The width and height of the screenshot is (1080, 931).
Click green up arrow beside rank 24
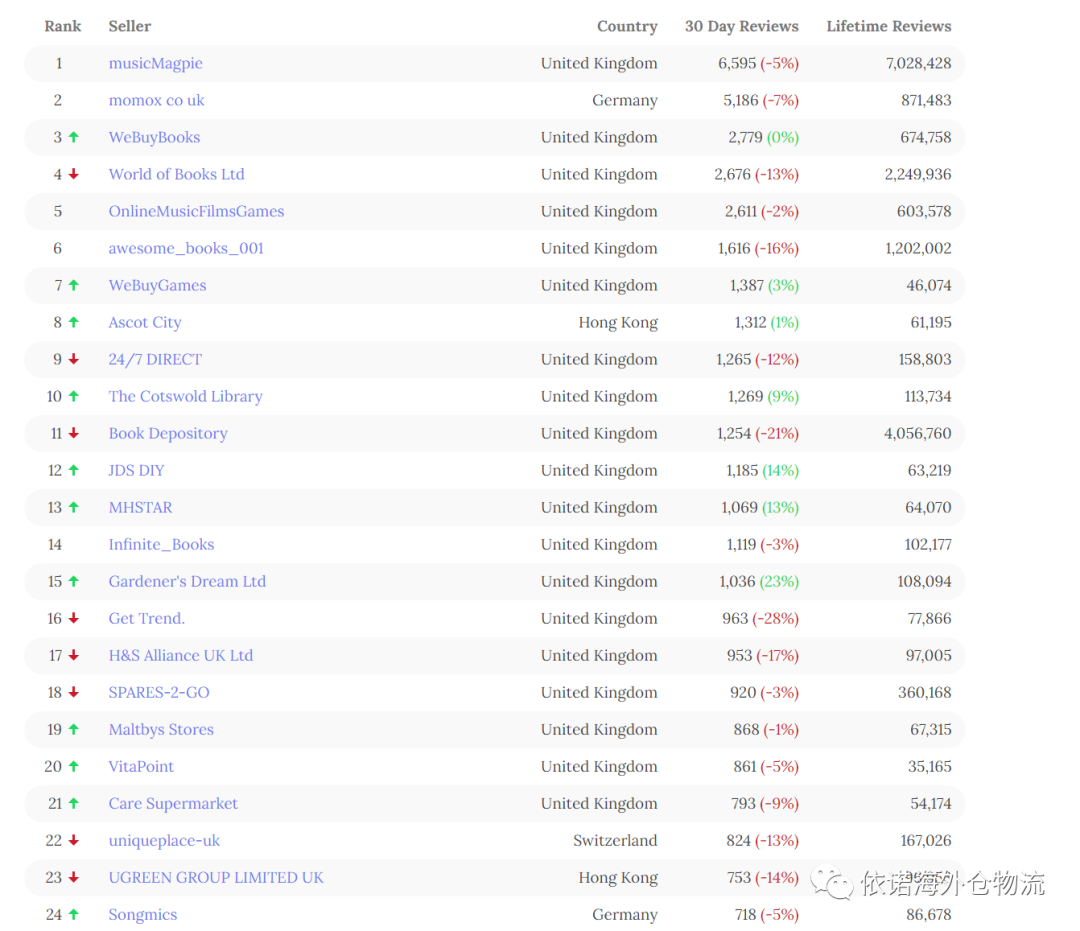pos(74,914)
